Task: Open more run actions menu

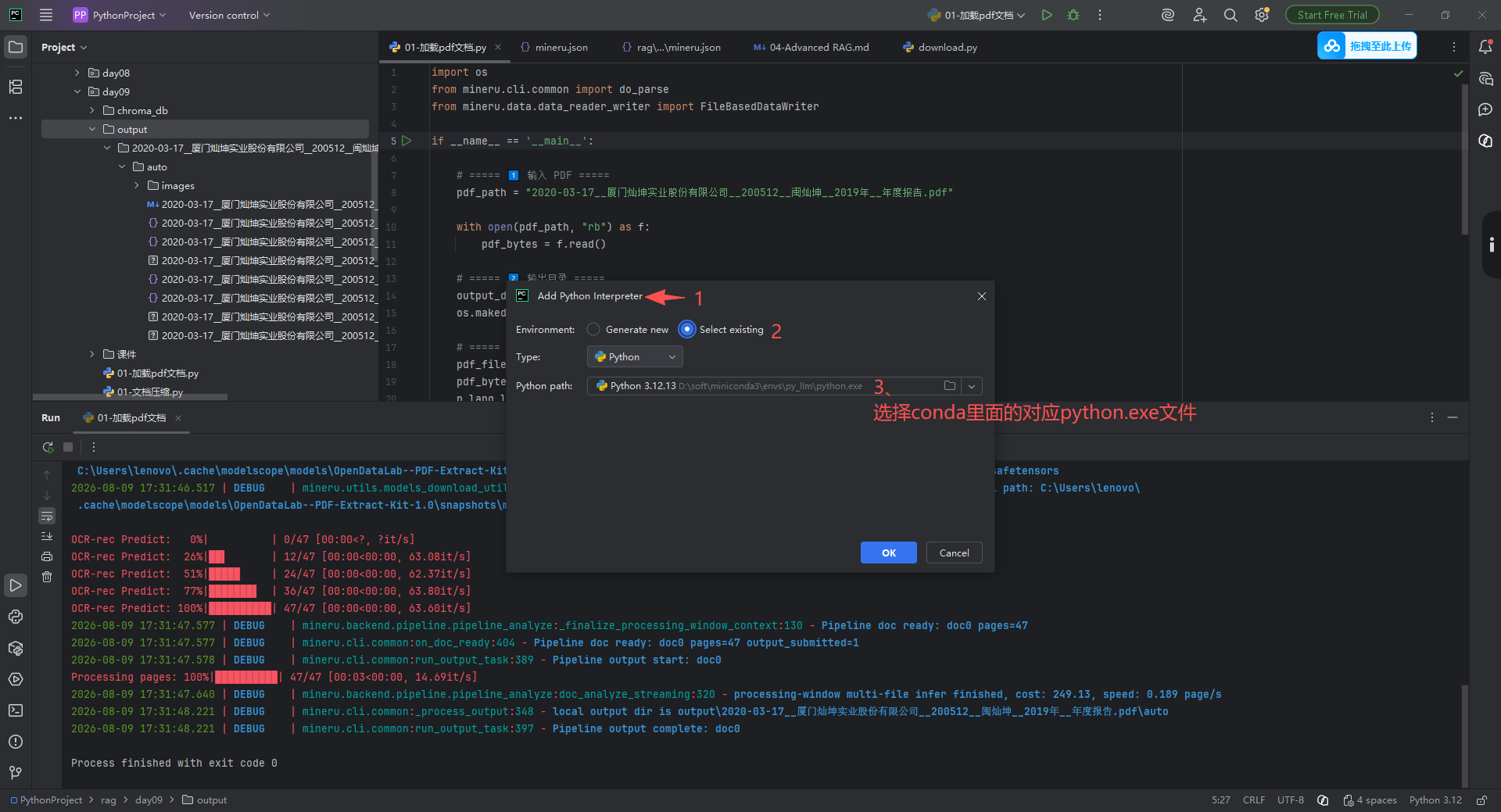Action: 1100,15
